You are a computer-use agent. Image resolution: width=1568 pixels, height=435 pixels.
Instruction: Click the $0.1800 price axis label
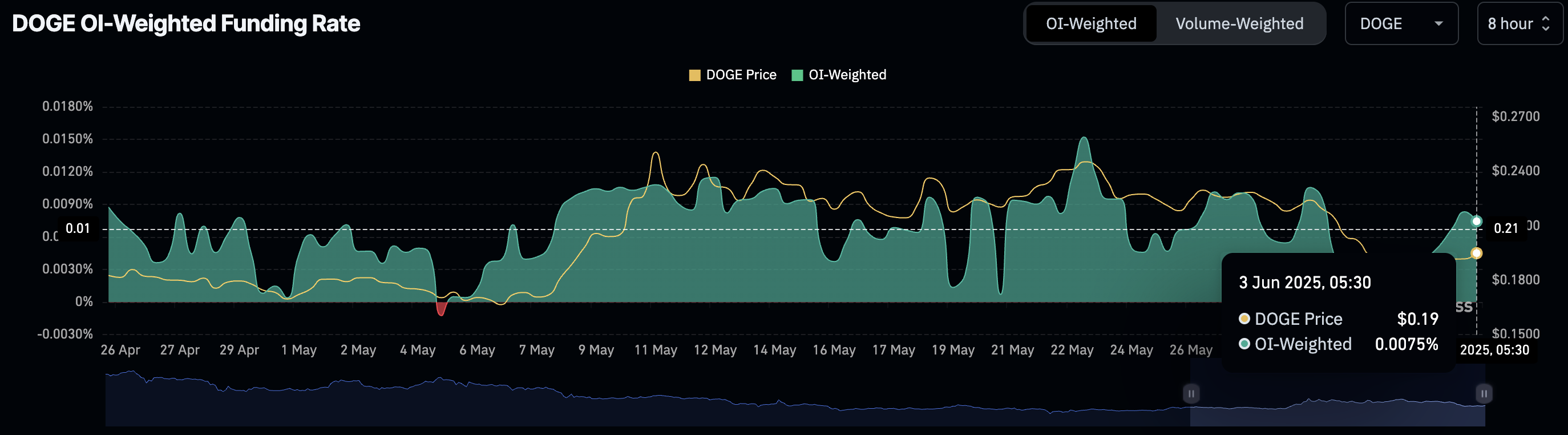(x=1516, y=280)
